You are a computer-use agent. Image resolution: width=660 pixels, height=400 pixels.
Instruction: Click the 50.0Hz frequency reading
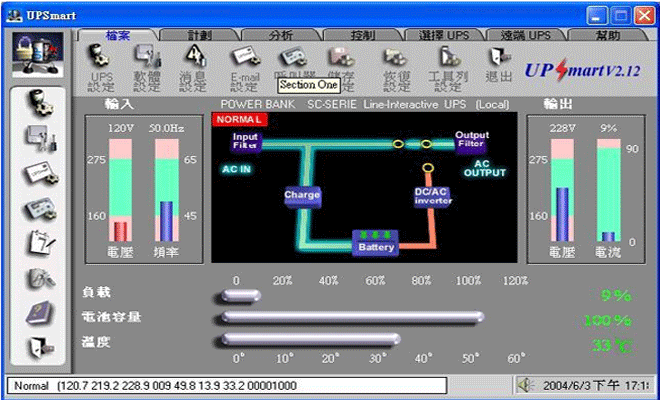166,128
